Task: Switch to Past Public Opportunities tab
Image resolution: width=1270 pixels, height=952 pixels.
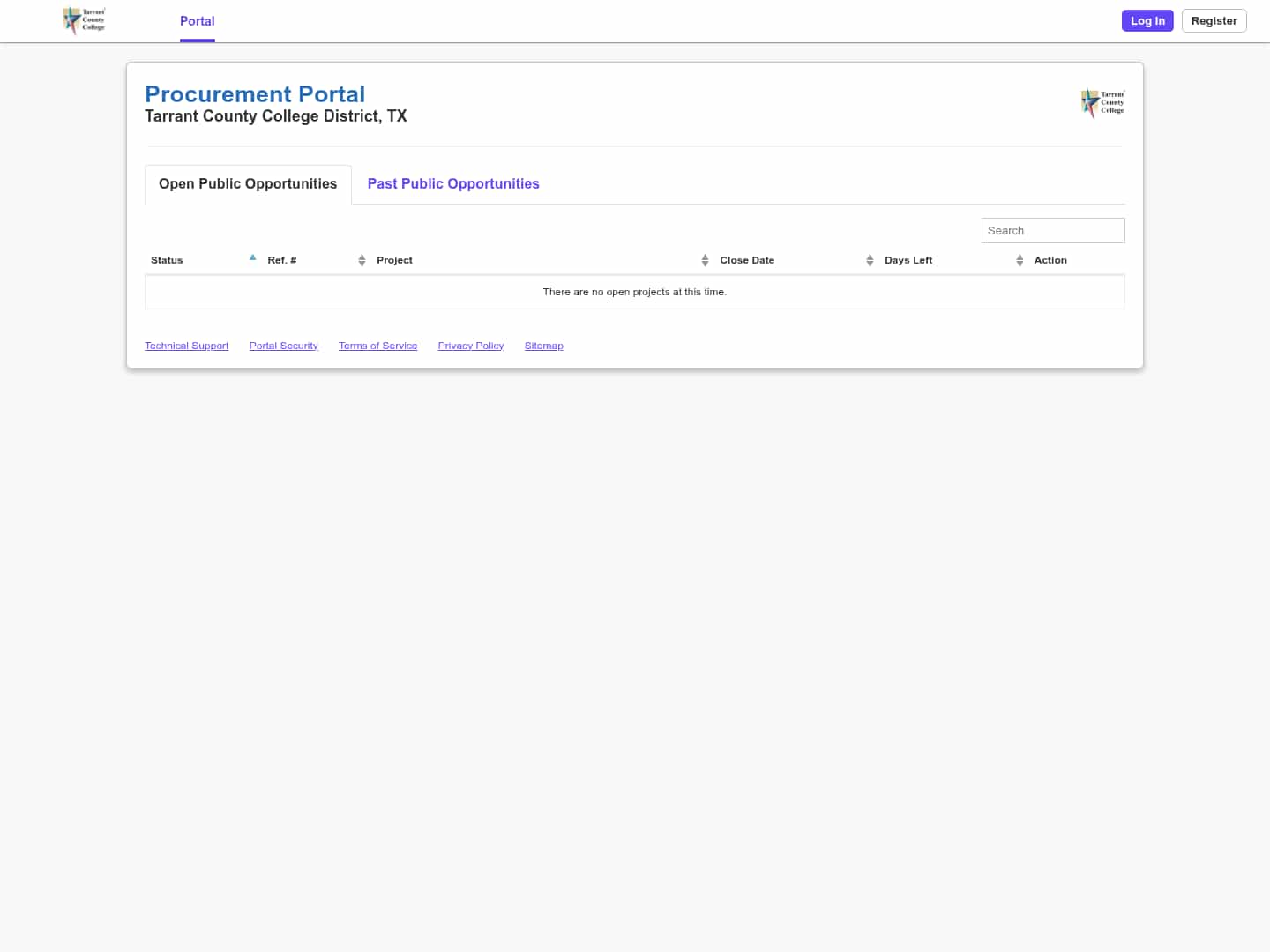Action: click(453, 184)
